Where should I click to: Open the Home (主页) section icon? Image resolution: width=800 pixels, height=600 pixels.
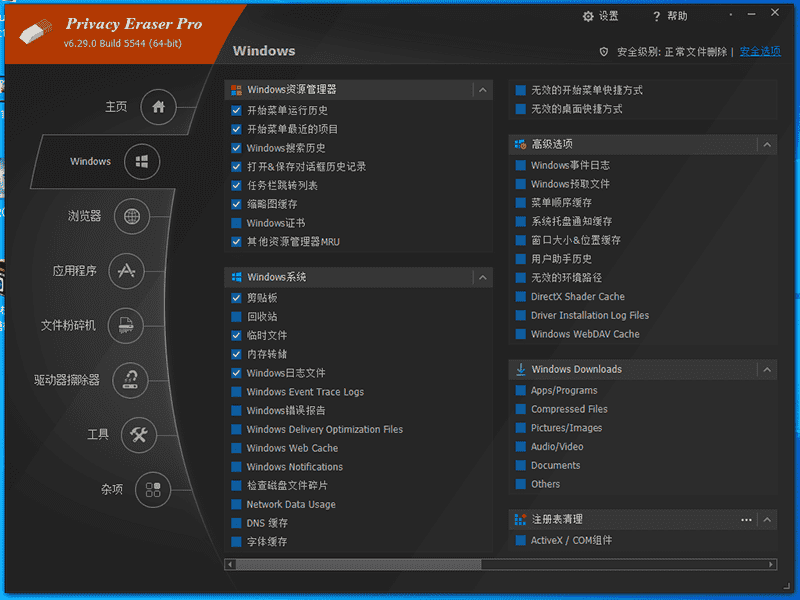tap(158, 107)
